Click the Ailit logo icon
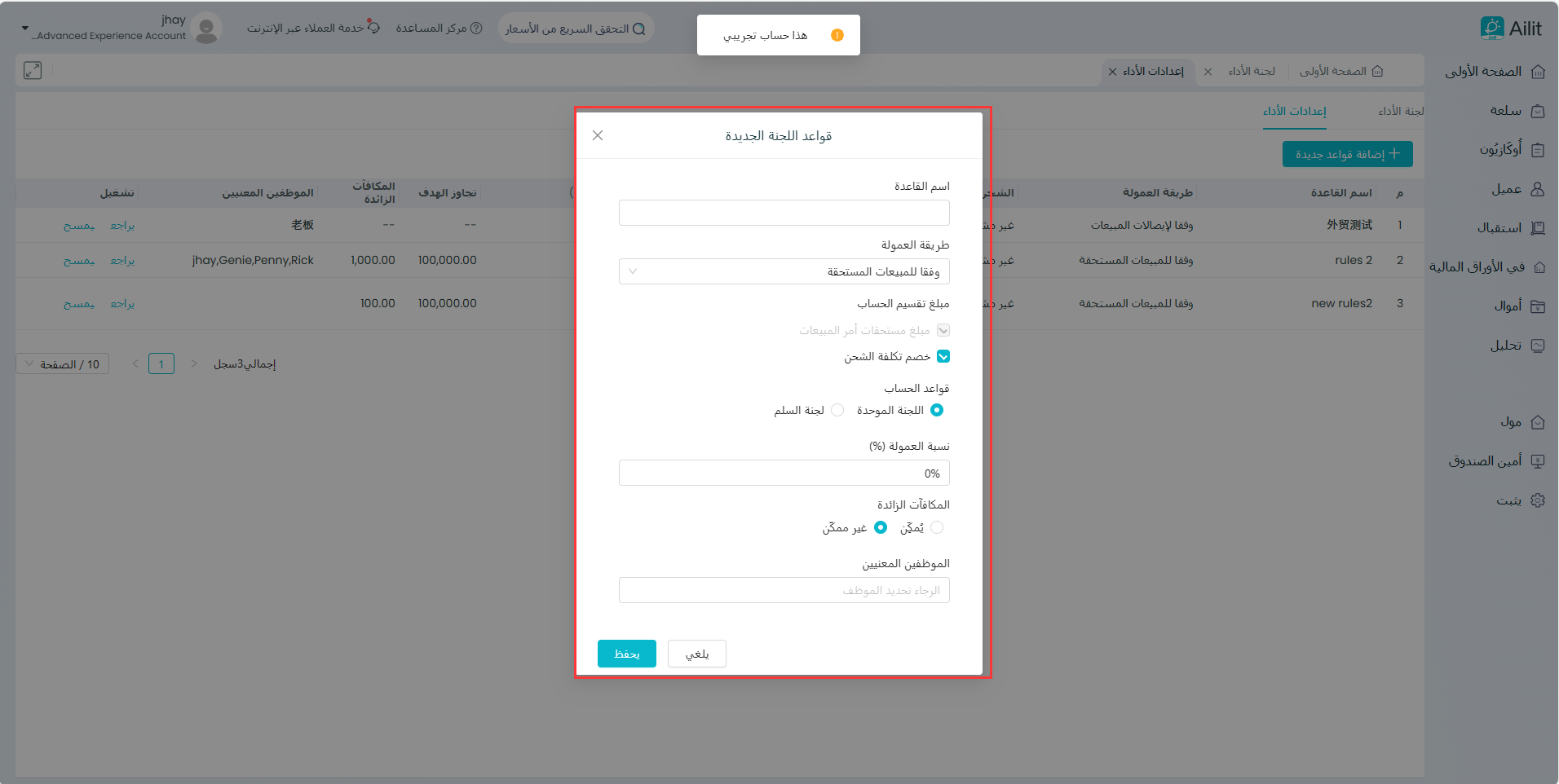The height and width of the screenshot is (784, 1559). pyautogui.click(x=1491, y=28)
